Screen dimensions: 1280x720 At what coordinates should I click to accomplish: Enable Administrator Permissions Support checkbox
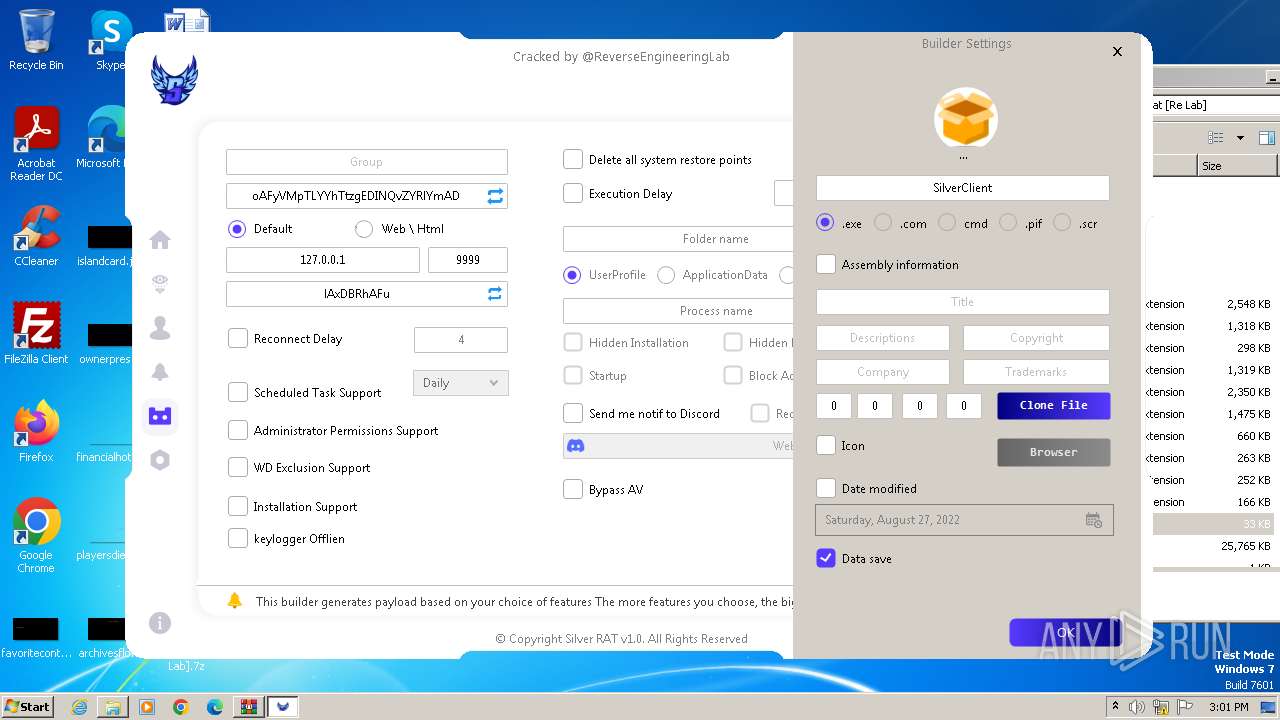[238, 430]
